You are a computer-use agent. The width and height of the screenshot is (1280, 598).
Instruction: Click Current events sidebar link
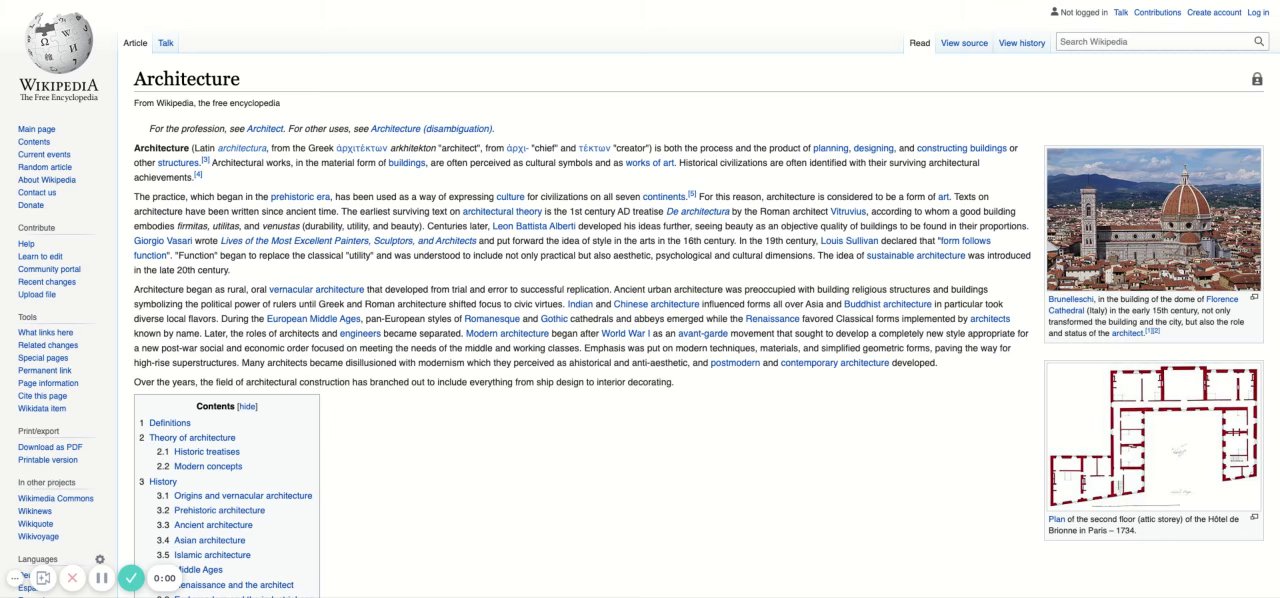pyautogui.click(x=44, y=154)
